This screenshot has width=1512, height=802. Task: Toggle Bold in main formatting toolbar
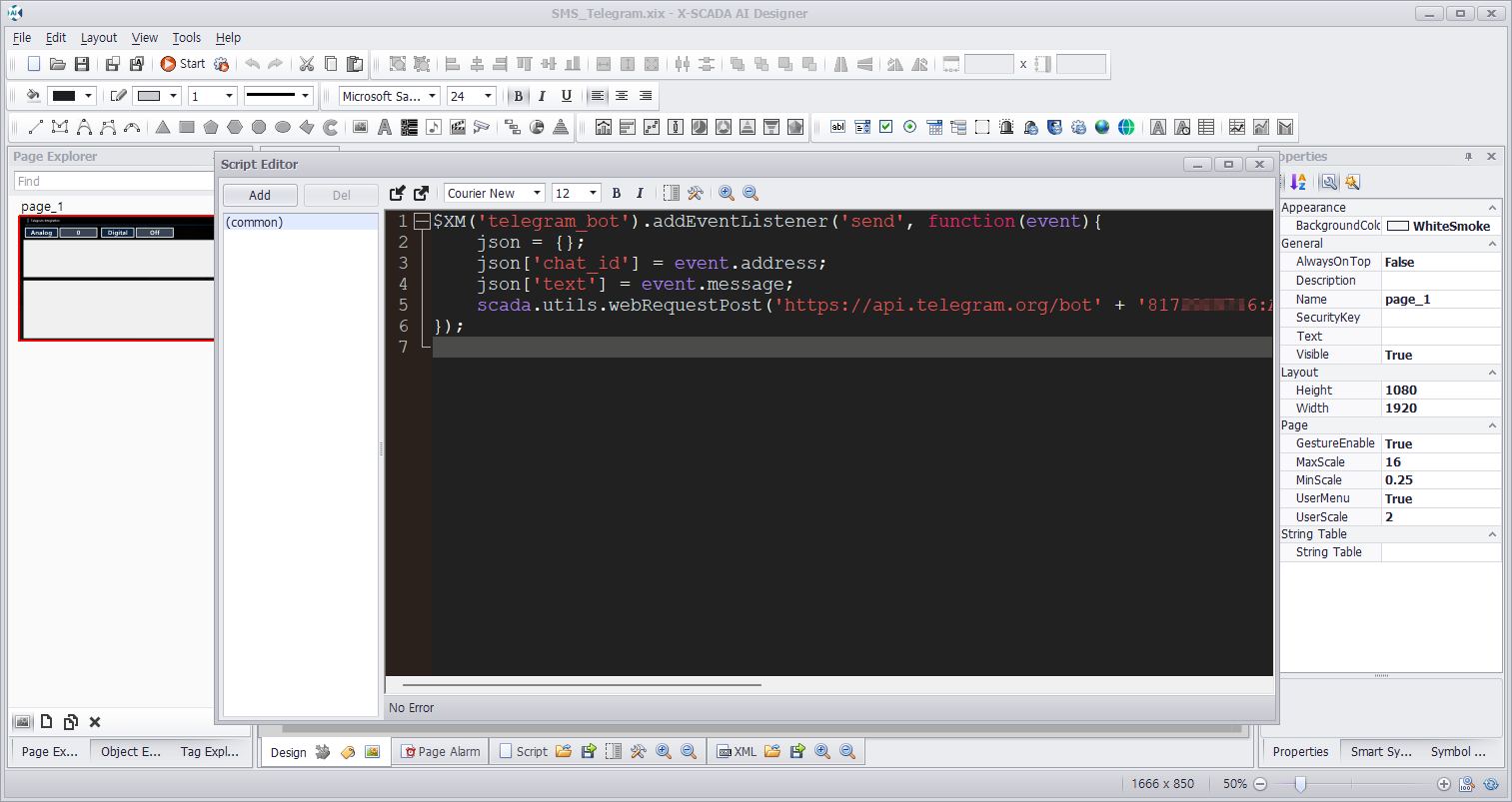[518, 96]
